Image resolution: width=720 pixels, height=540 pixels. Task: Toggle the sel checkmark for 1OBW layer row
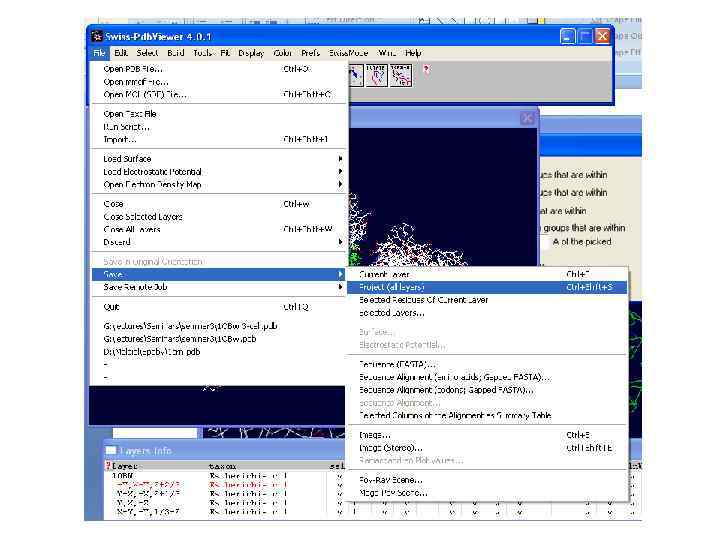coord(339,476)
